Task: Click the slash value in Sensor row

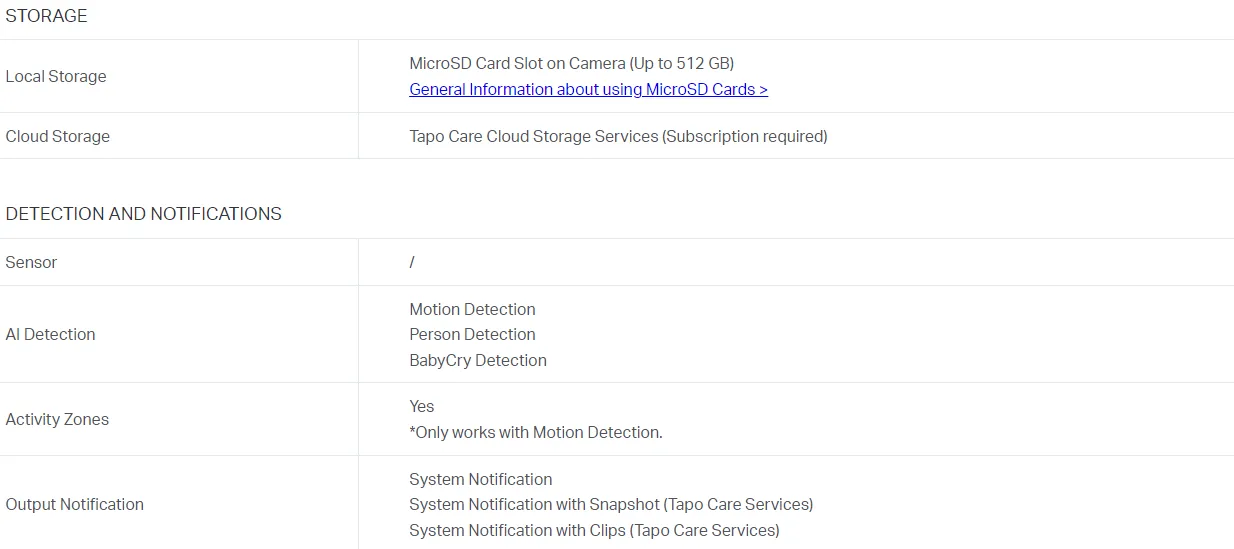Action: click(x=412, y=262)
